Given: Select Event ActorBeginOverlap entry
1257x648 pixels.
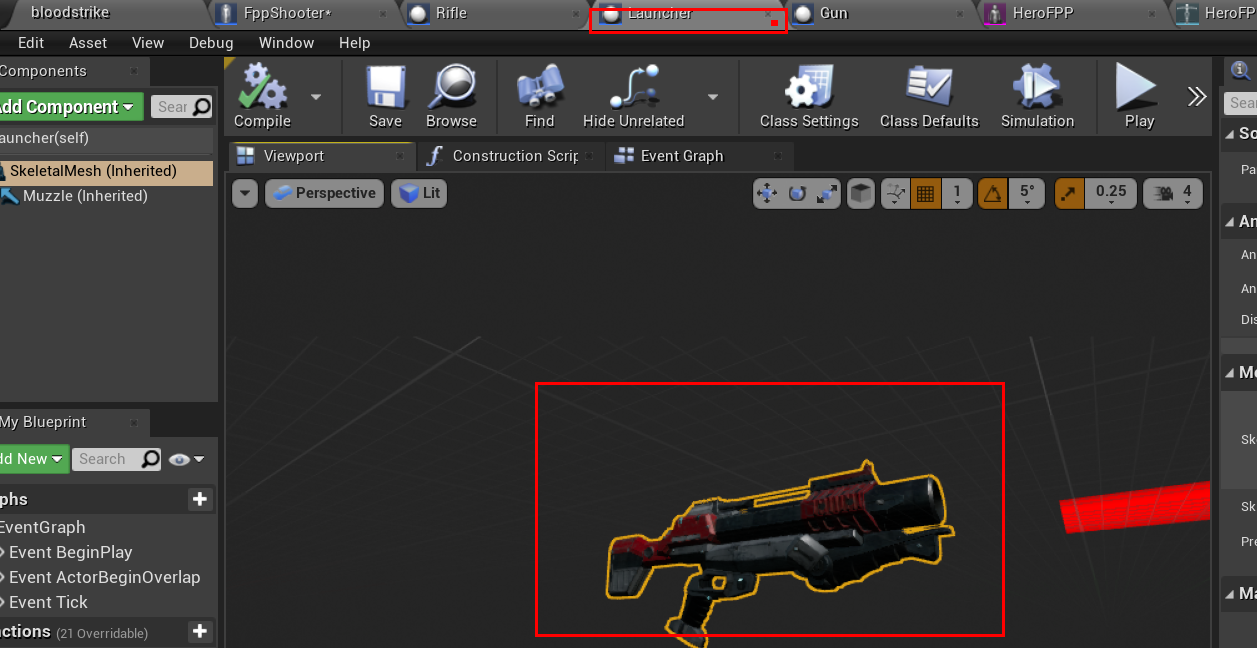Looking at the screenshot, I should pyautogui.click(x=104, y=577).
